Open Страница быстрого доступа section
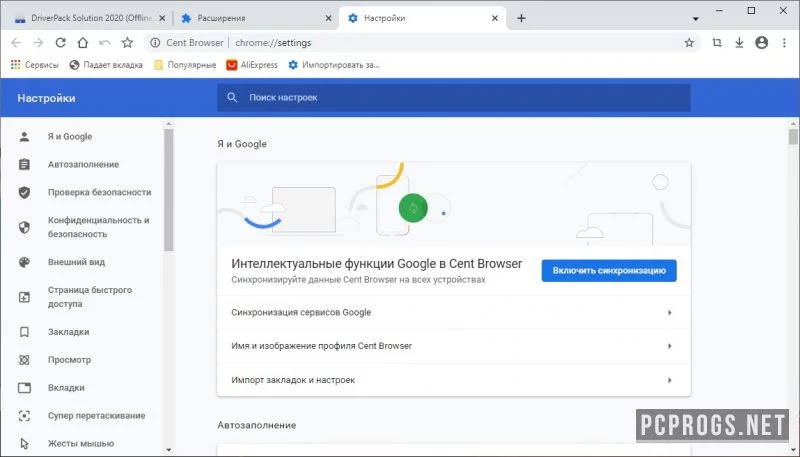The height and width of the screenshot is (457, 800). [x=90, y=297]
